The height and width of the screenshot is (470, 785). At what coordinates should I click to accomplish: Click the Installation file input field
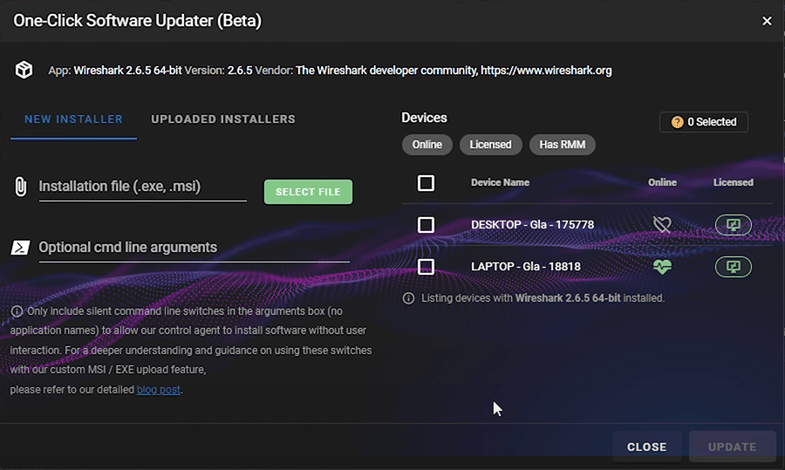click(143, 187)
